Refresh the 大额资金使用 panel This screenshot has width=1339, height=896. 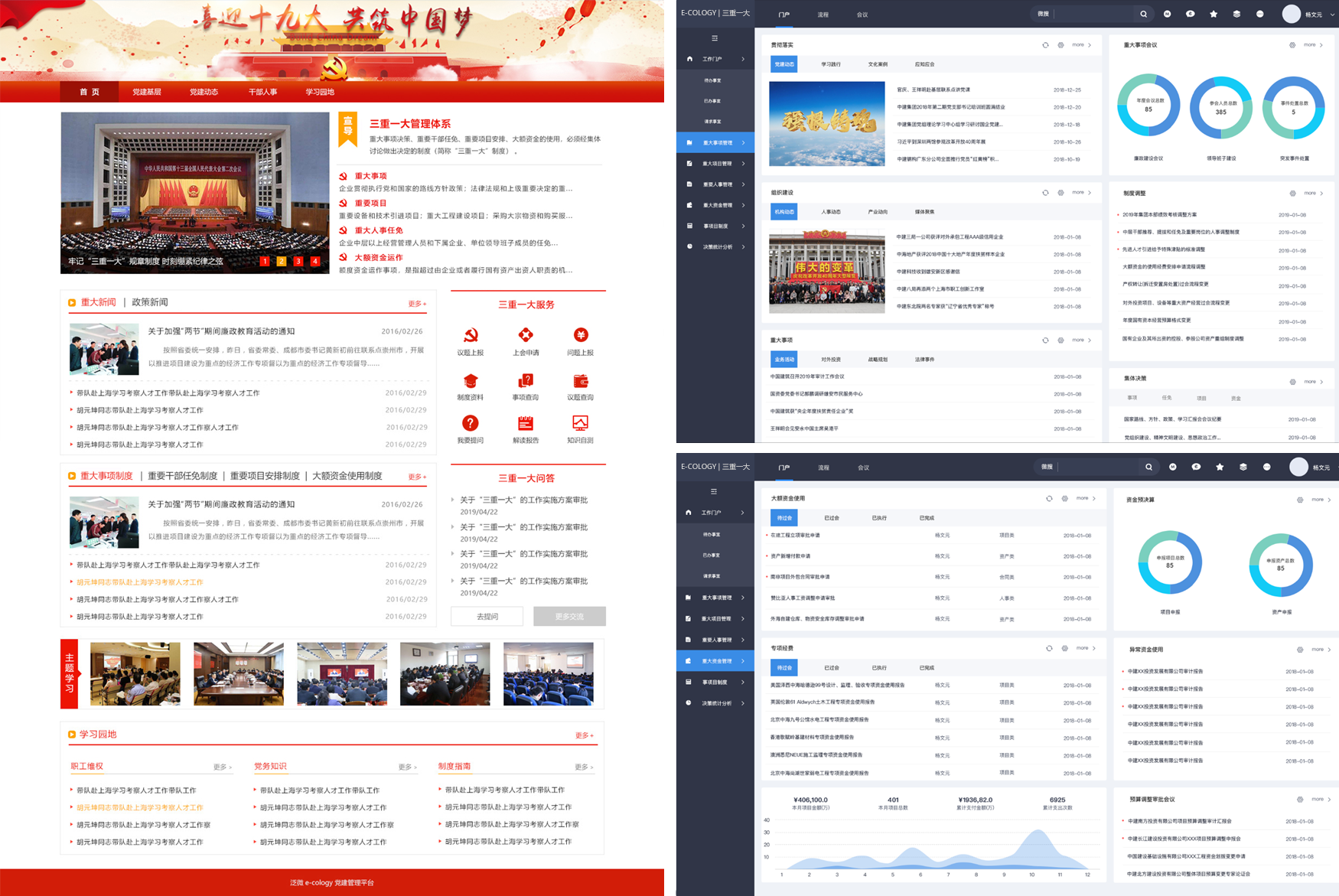[x=1049, y=499]
